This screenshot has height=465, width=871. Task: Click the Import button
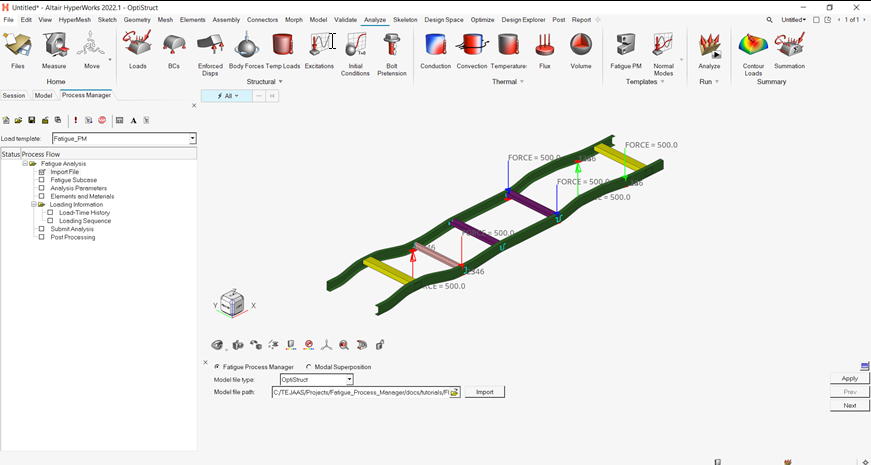click(x=484, y=392)
